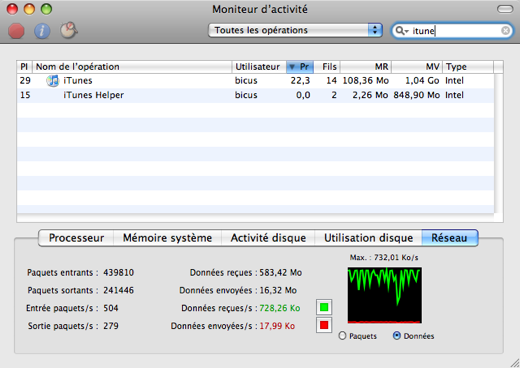Click the toolbar toggle pill at top right

click(x=505, y=9)
